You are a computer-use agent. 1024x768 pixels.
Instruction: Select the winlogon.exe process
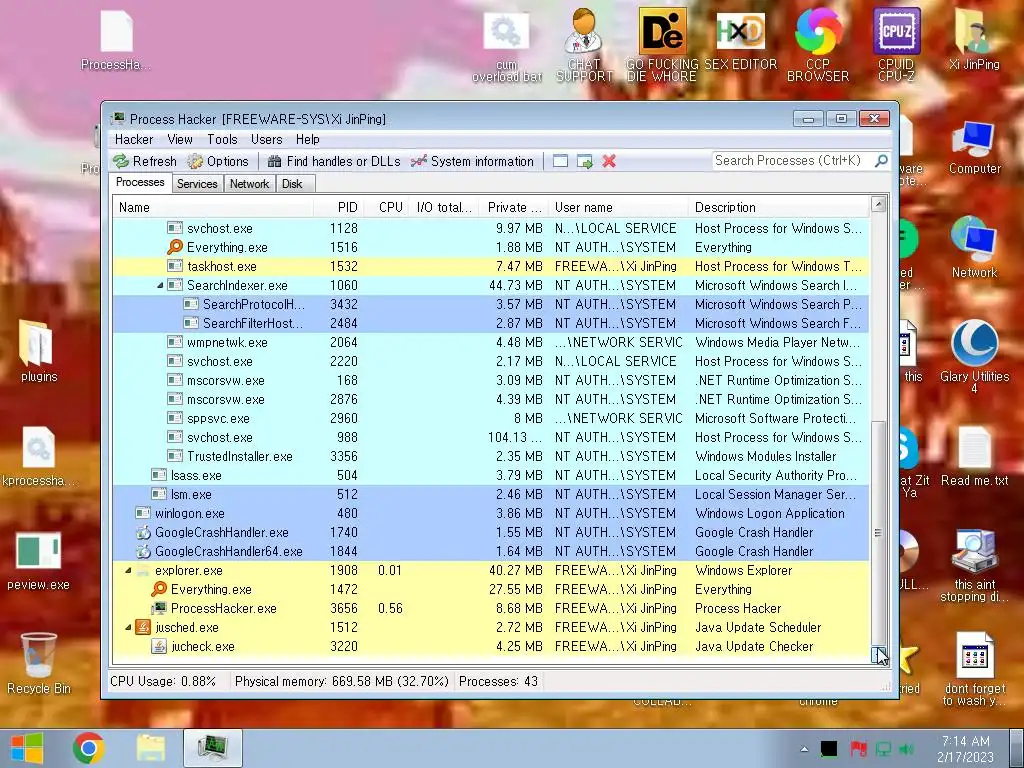(491, 513)
